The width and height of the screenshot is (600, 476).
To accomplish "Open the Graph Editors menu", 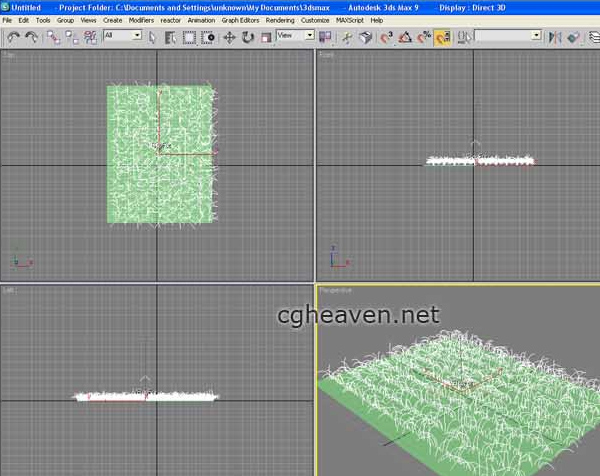I will [x=240, y=20].
